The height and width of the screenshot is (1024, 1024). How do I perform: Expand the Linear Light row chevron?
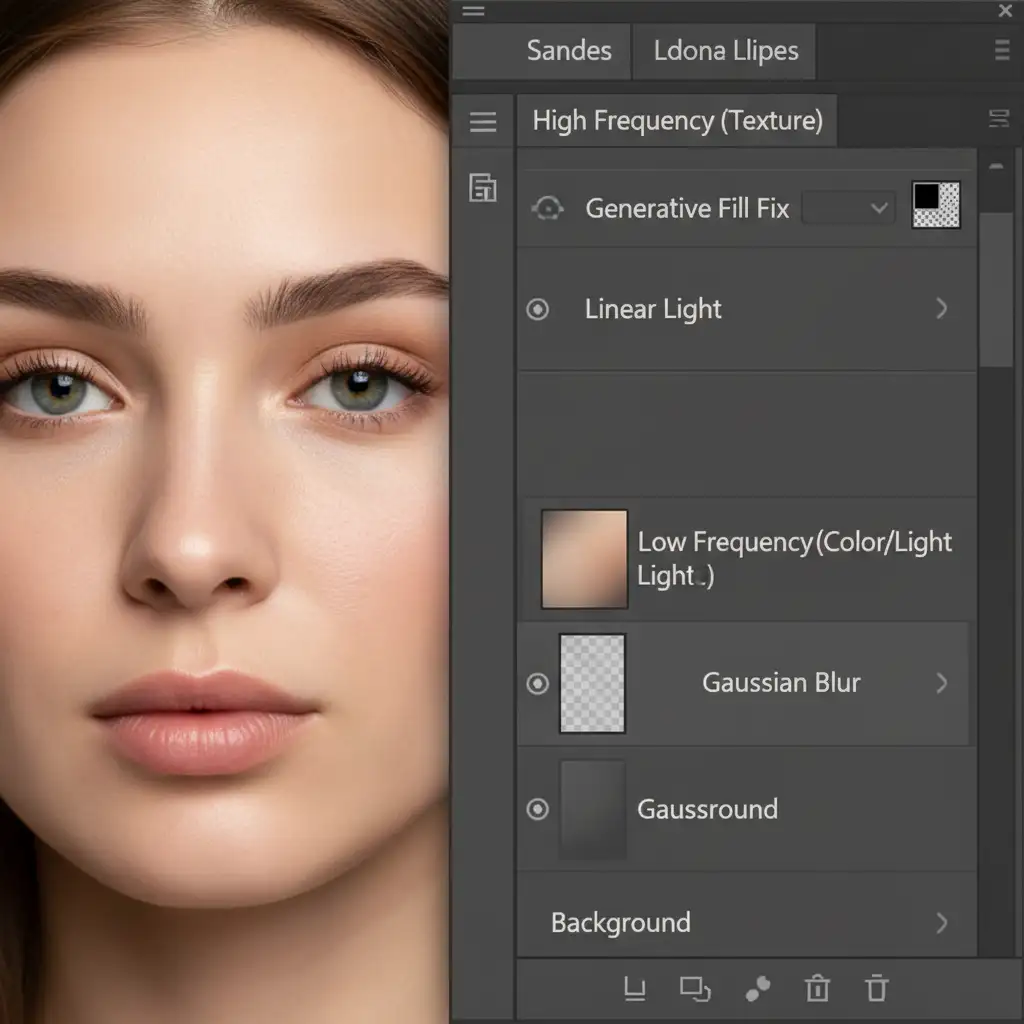pos(941,309)
